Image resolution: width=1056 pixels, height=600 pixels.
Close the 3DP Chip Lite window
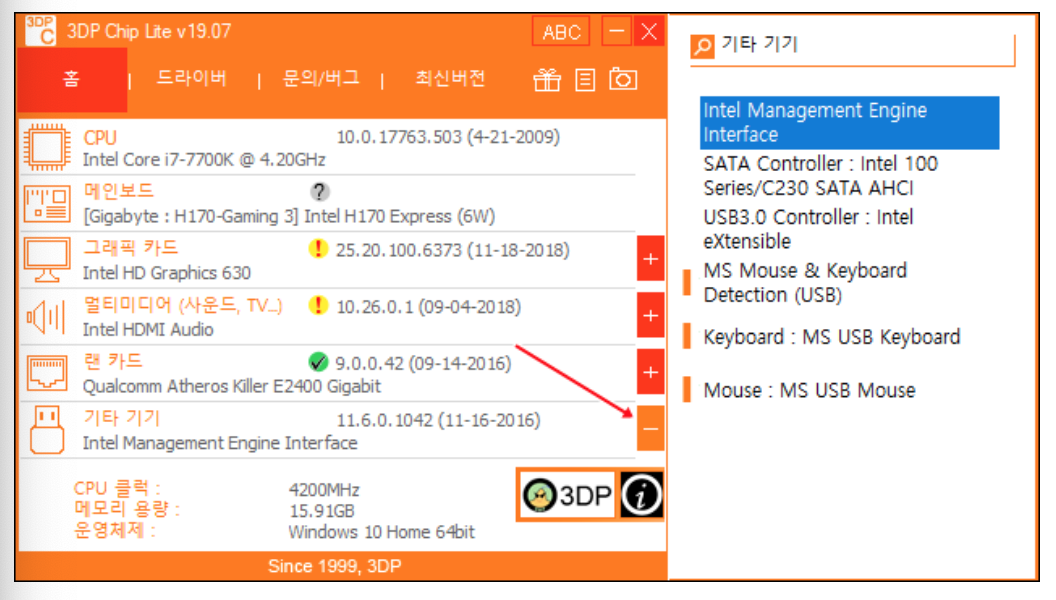[x=649, y=31]
